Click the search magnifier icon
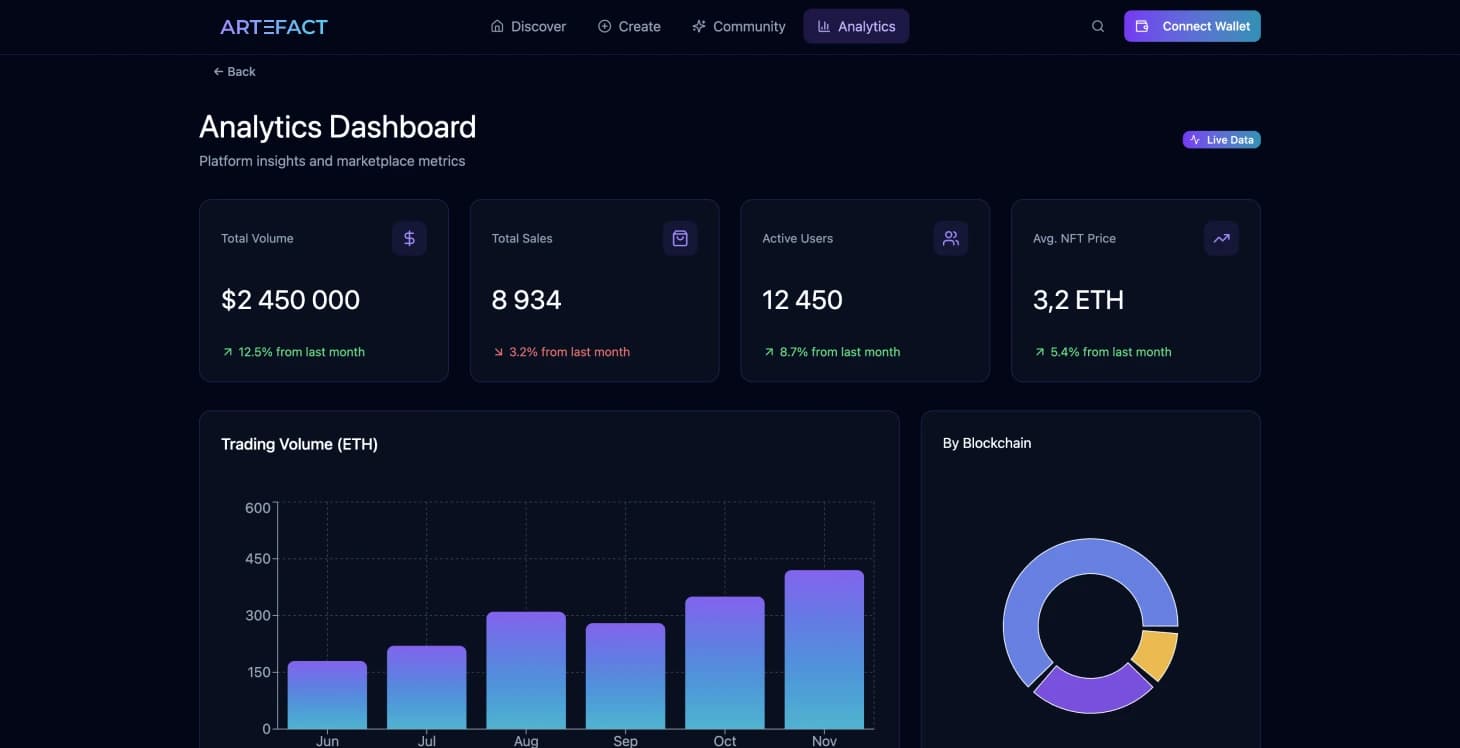Image resolution: width=1460 pixels, height=748 pixels. click(x=1097, y=27)
